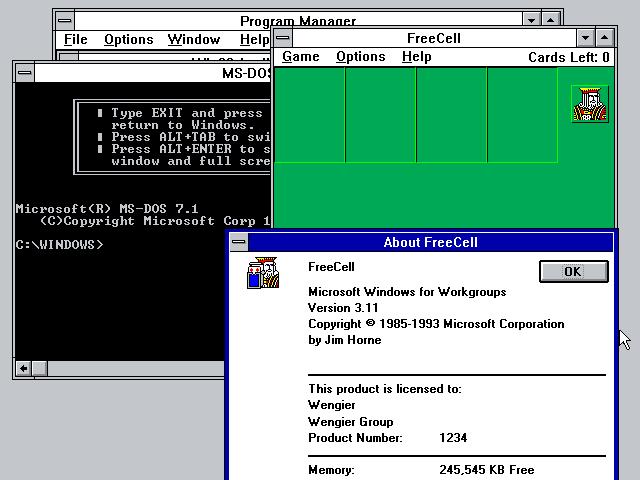Click the product number 1234

tap(453, 438)
